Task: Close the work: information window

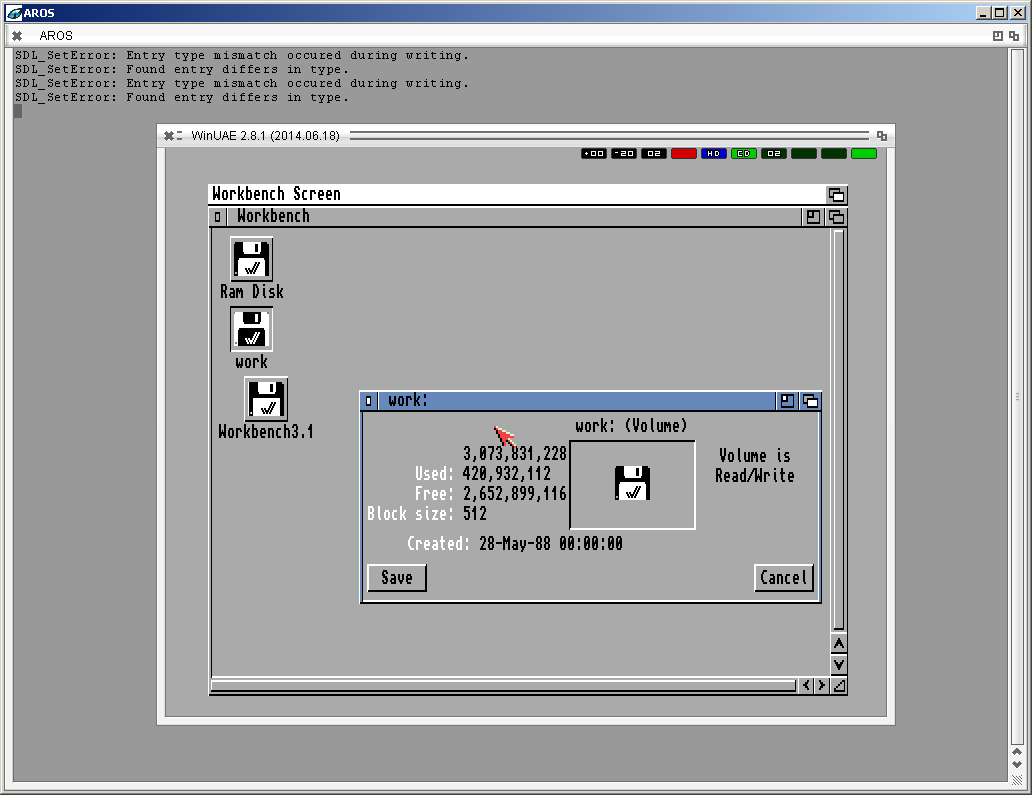Action: [x=369, y=401]
